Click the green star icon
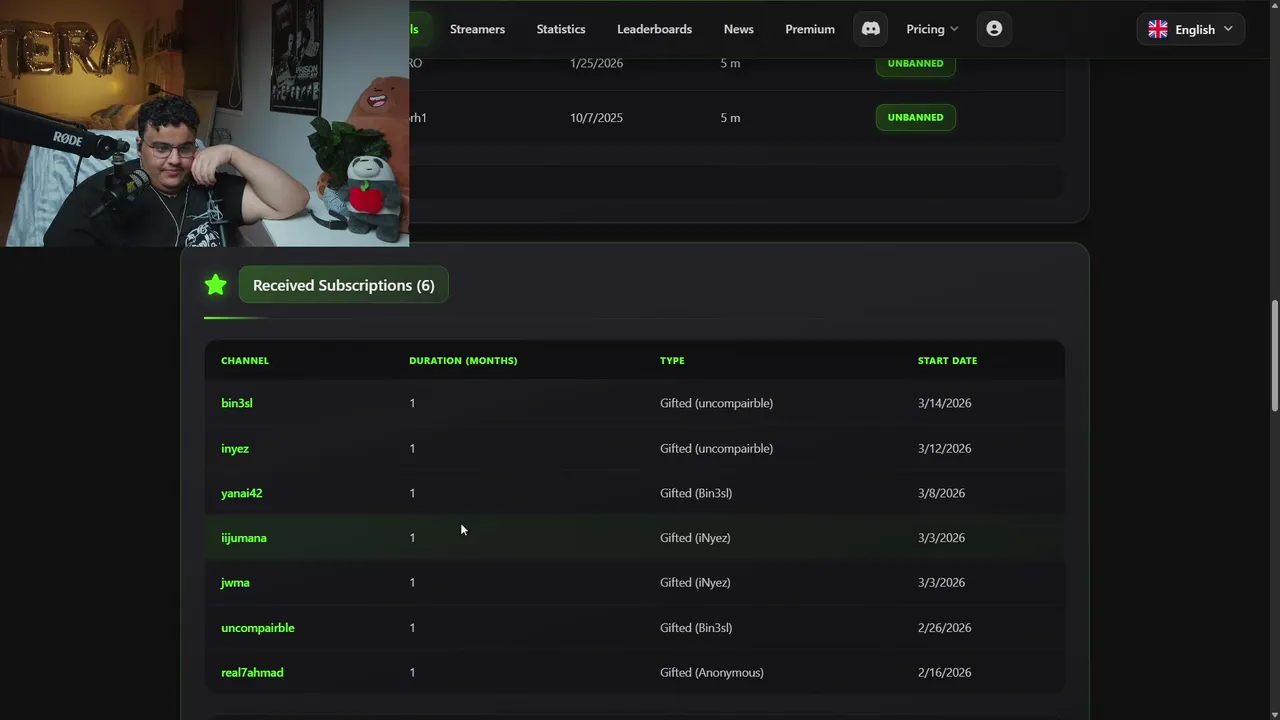This screenshot has height=720, width=1280. [215, 285]
